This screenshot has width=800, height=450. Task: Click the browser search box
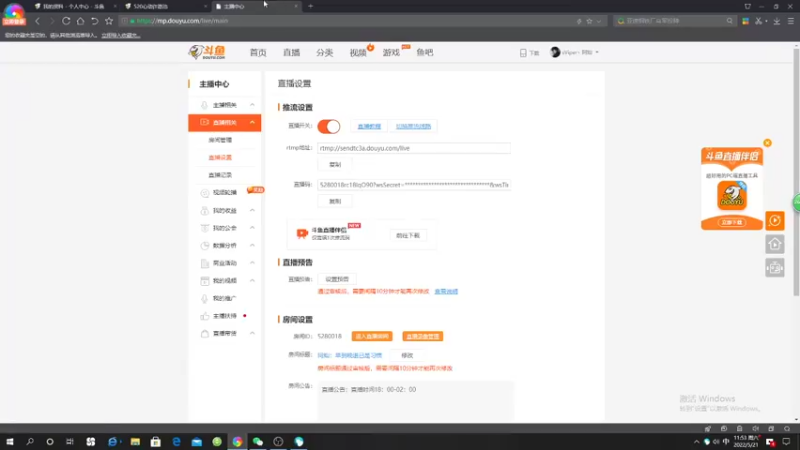(674, 21)
